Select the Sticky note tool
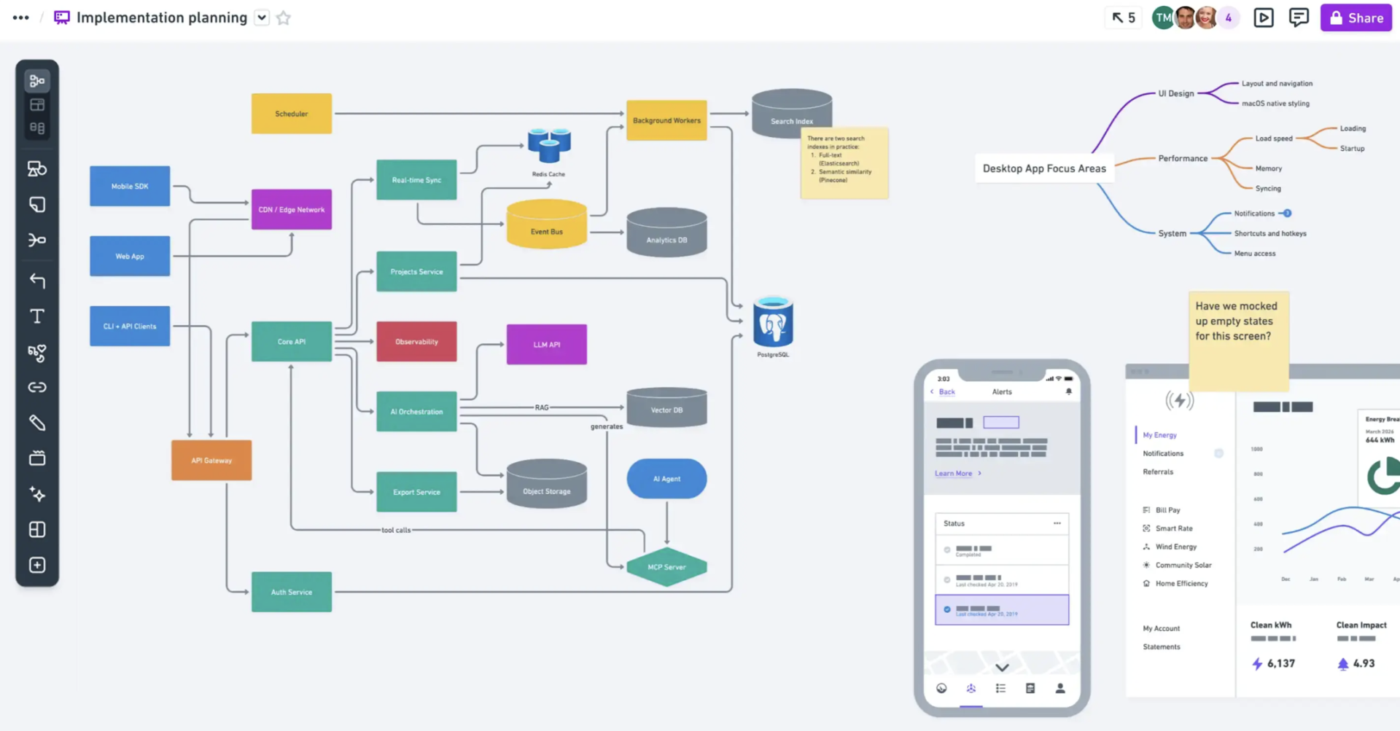 point(37,205)
